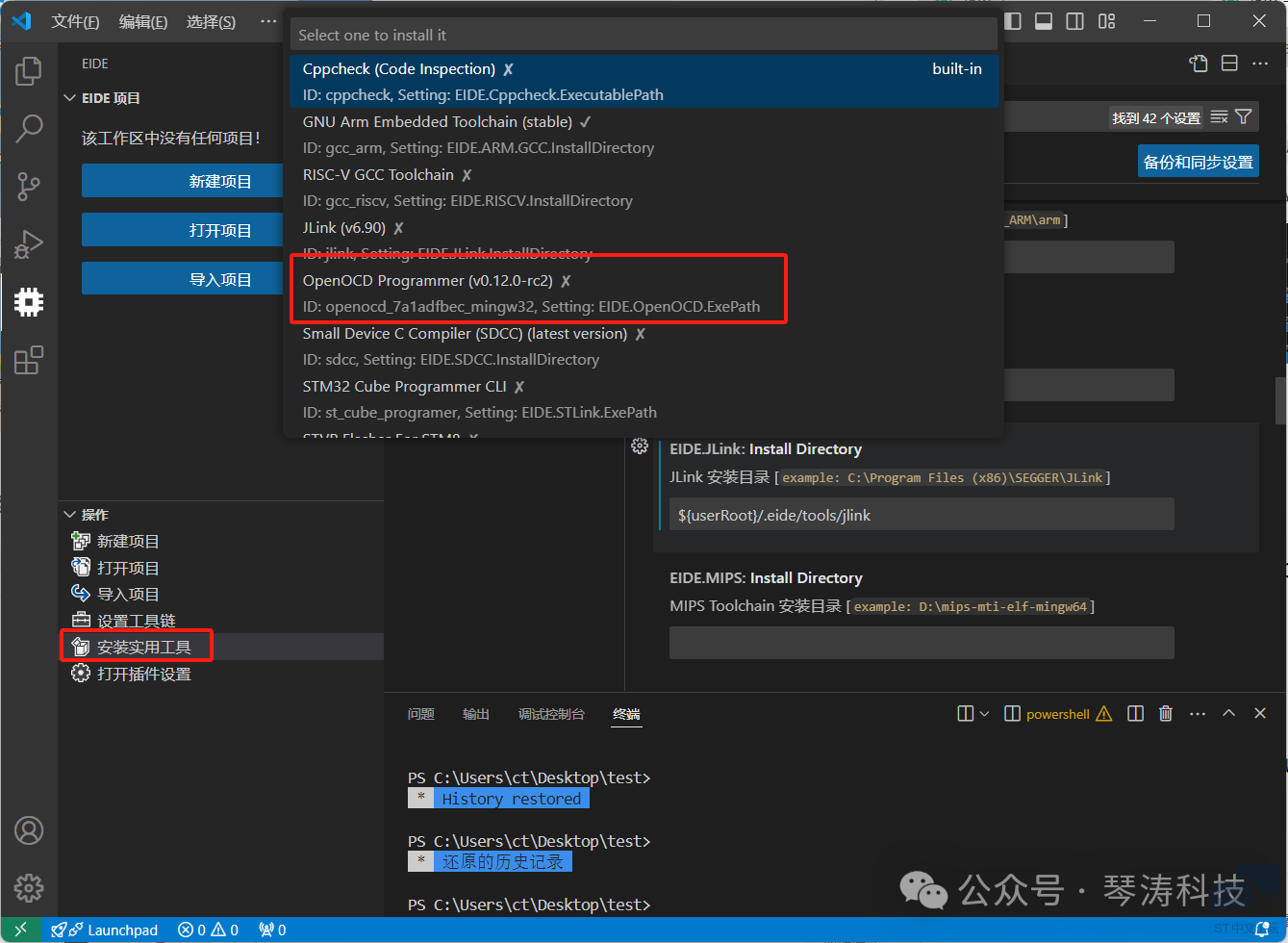Click the ports broadcast indicator in status bar

272,930
